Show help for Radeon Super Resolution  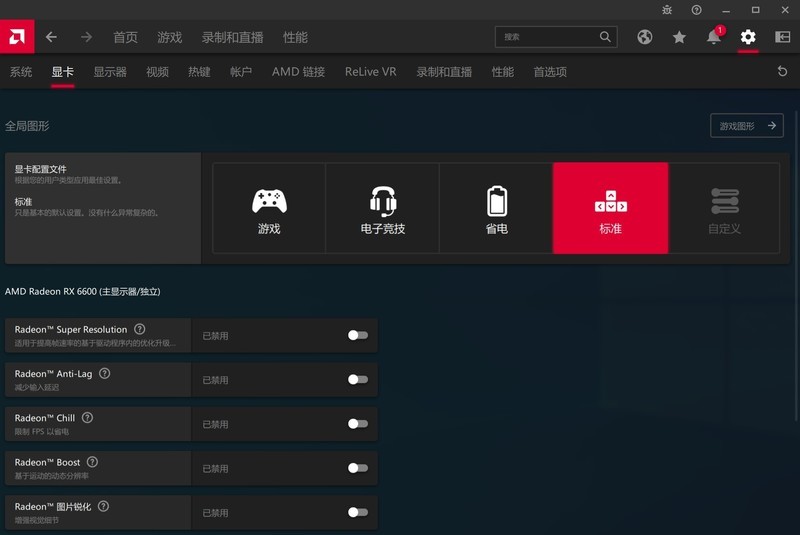139,329
